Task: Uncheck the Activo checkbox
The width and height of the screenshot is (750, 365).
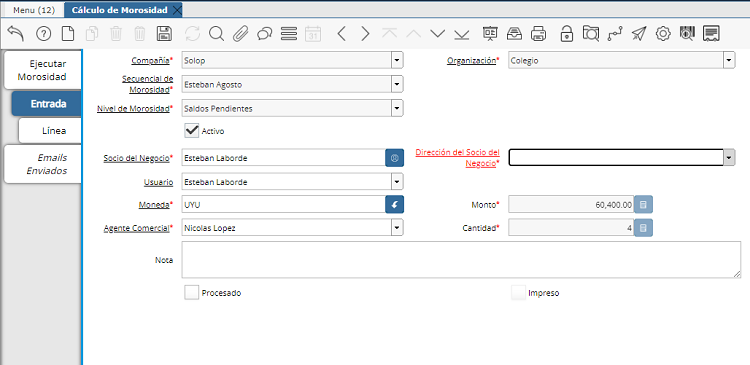Action: (x=192, y=131)
